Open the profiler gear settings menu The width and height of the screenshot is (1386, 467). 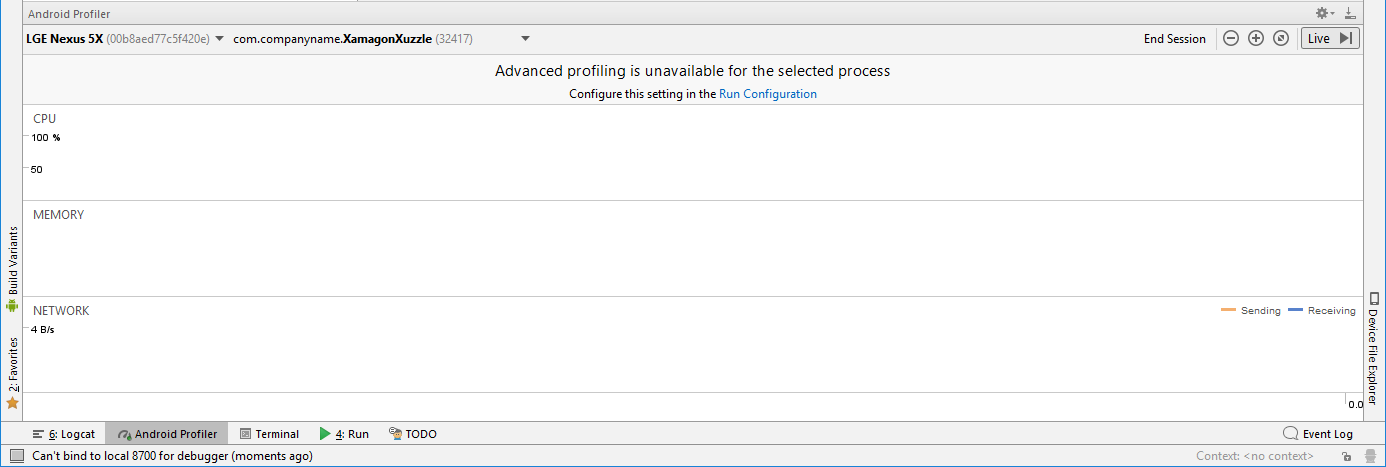coord(1324,13)
